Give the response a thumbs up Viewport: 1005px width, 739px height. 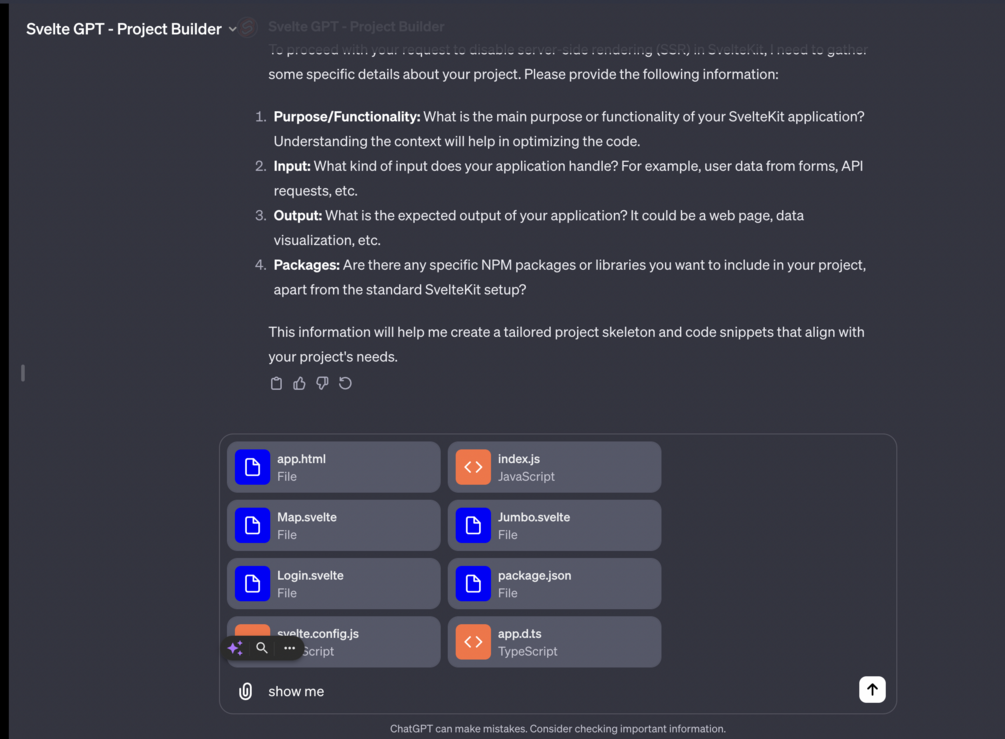click(x=299, y=383)
